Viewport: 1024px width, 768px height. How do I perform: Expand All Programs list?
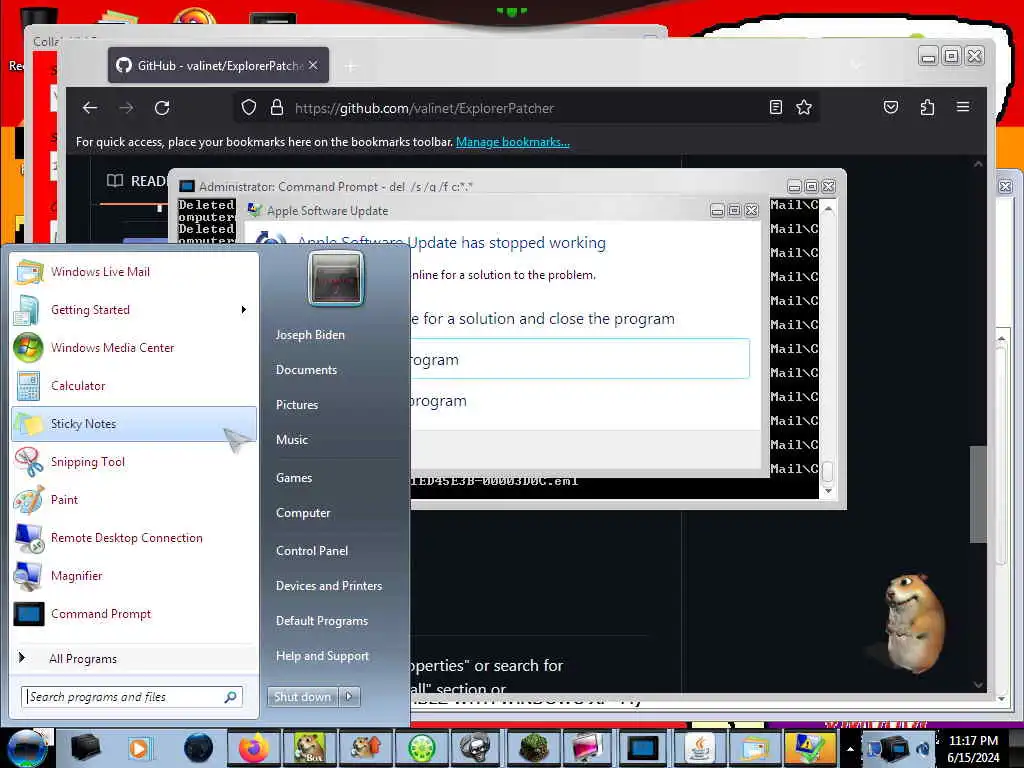(134, 658)
